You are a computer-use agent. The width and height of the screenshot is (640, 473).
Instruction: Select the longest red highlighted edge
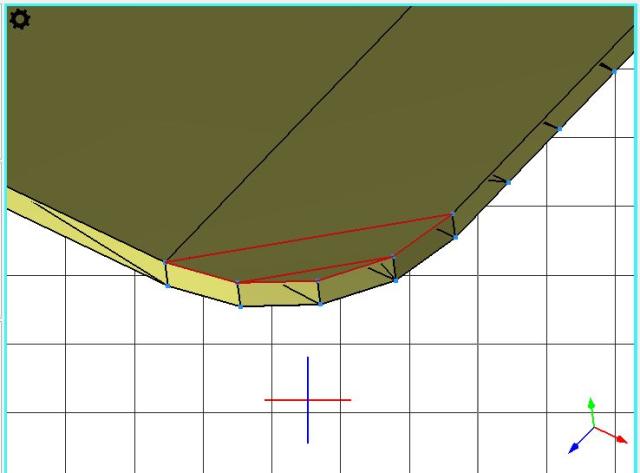click(310, 238)
